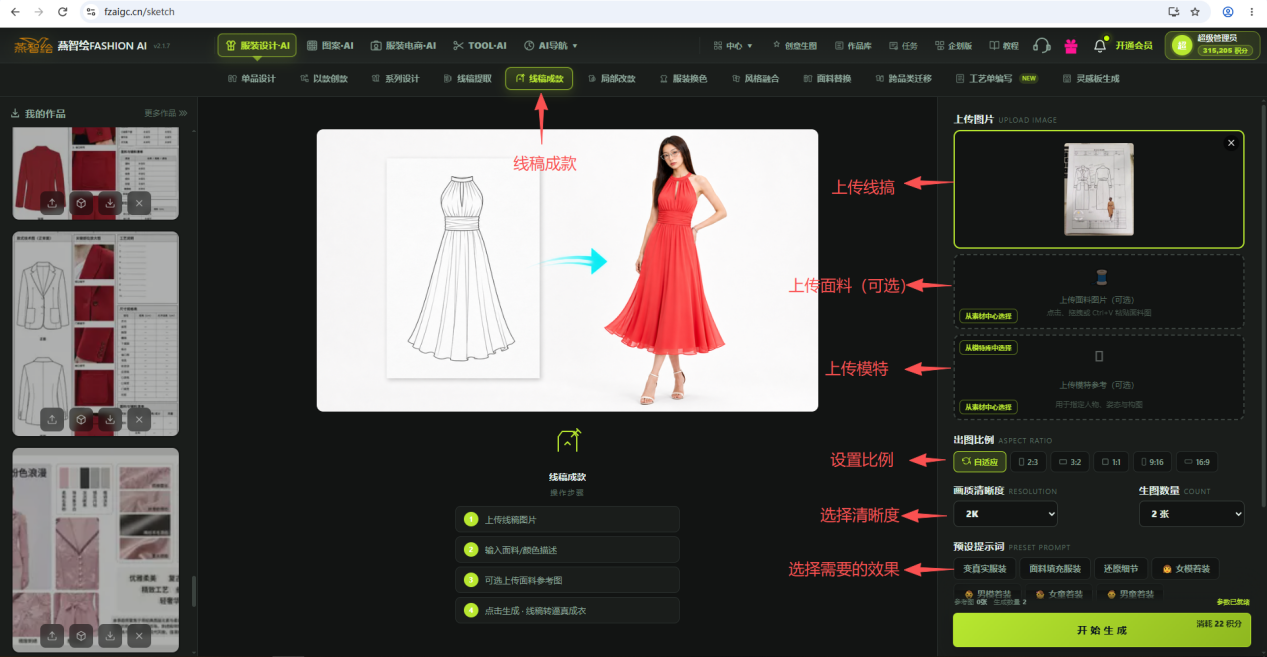Click the 开始生成 button

(x=1101, y=630)
